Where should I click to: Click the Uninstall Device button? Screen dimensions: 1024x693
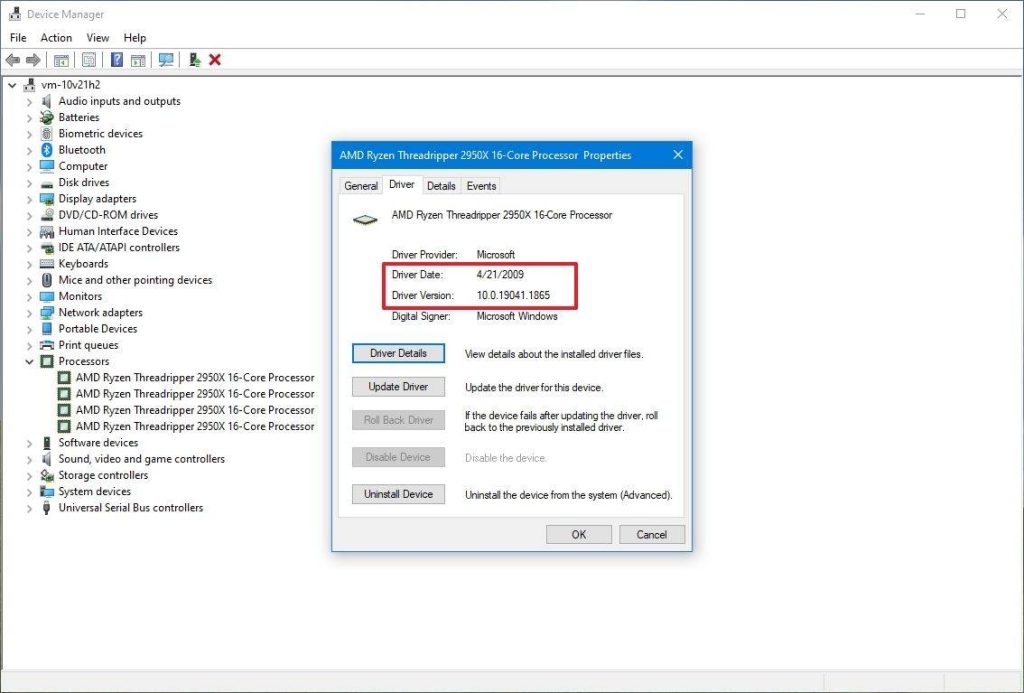(x=398, y=494)
